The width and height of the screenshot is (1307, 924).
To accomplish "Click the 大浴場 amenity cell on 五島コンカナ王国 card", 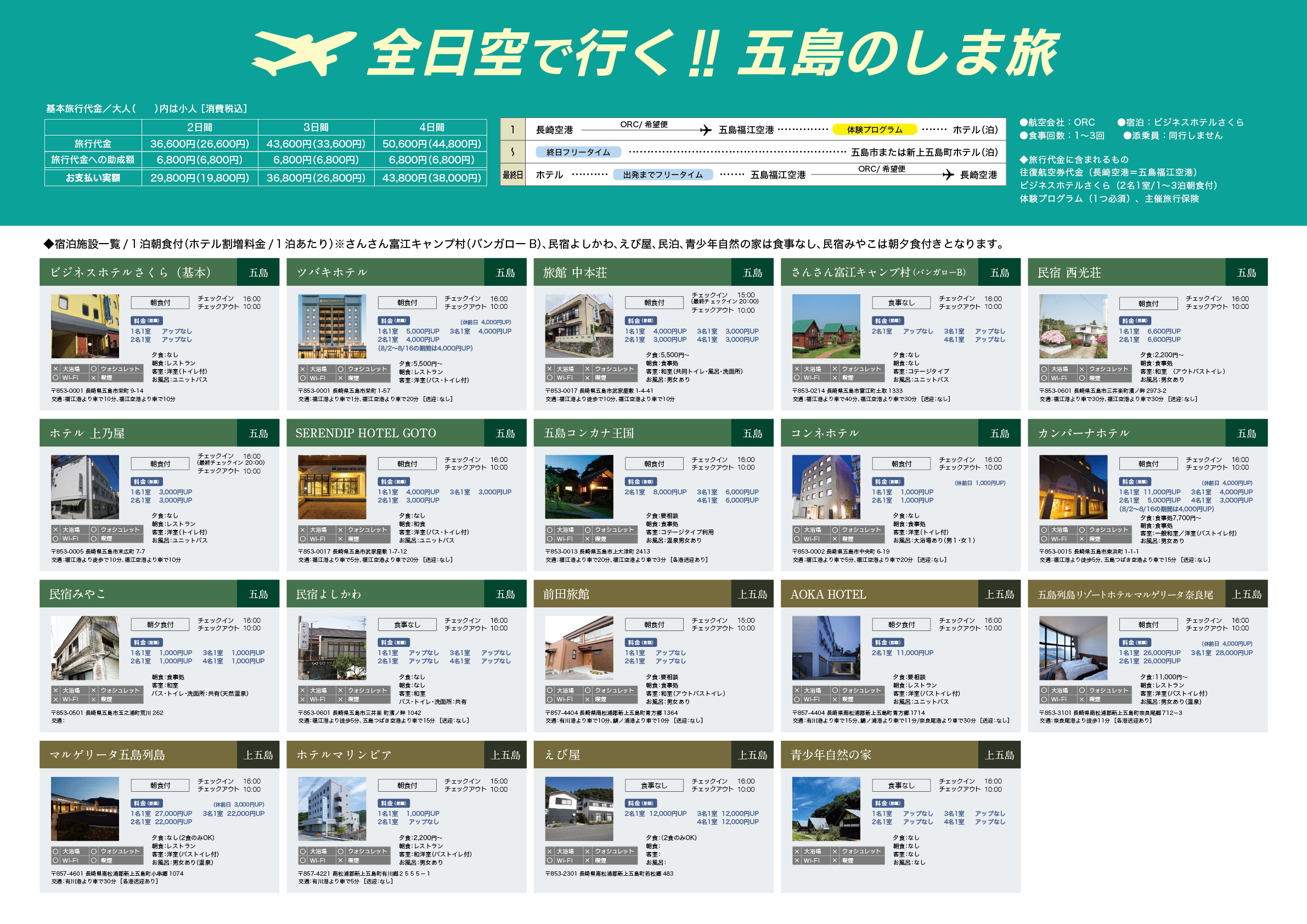I will coord(564,530).
